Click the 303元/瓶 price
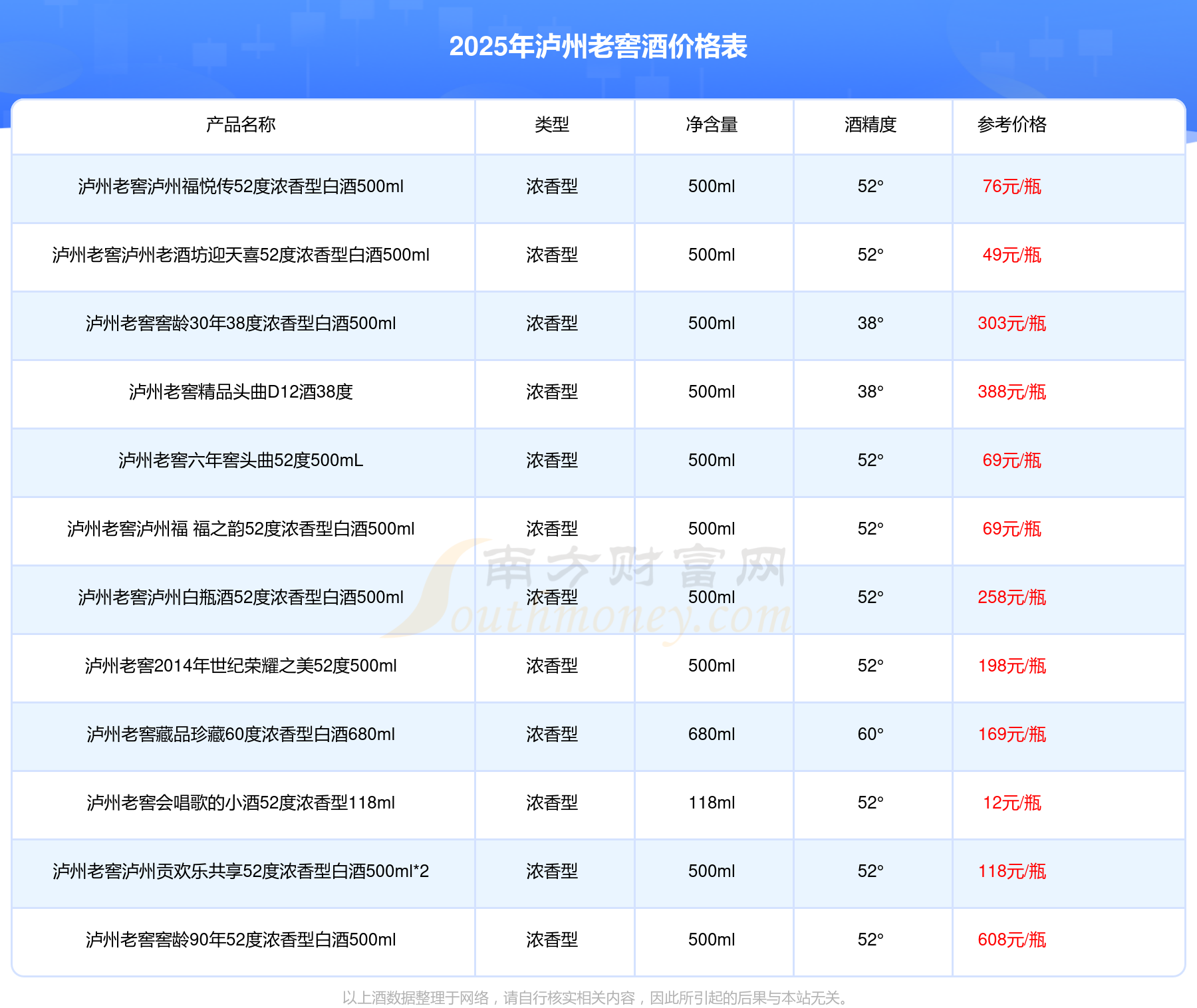The image size is (1197, 1008). click(1011, 324)
